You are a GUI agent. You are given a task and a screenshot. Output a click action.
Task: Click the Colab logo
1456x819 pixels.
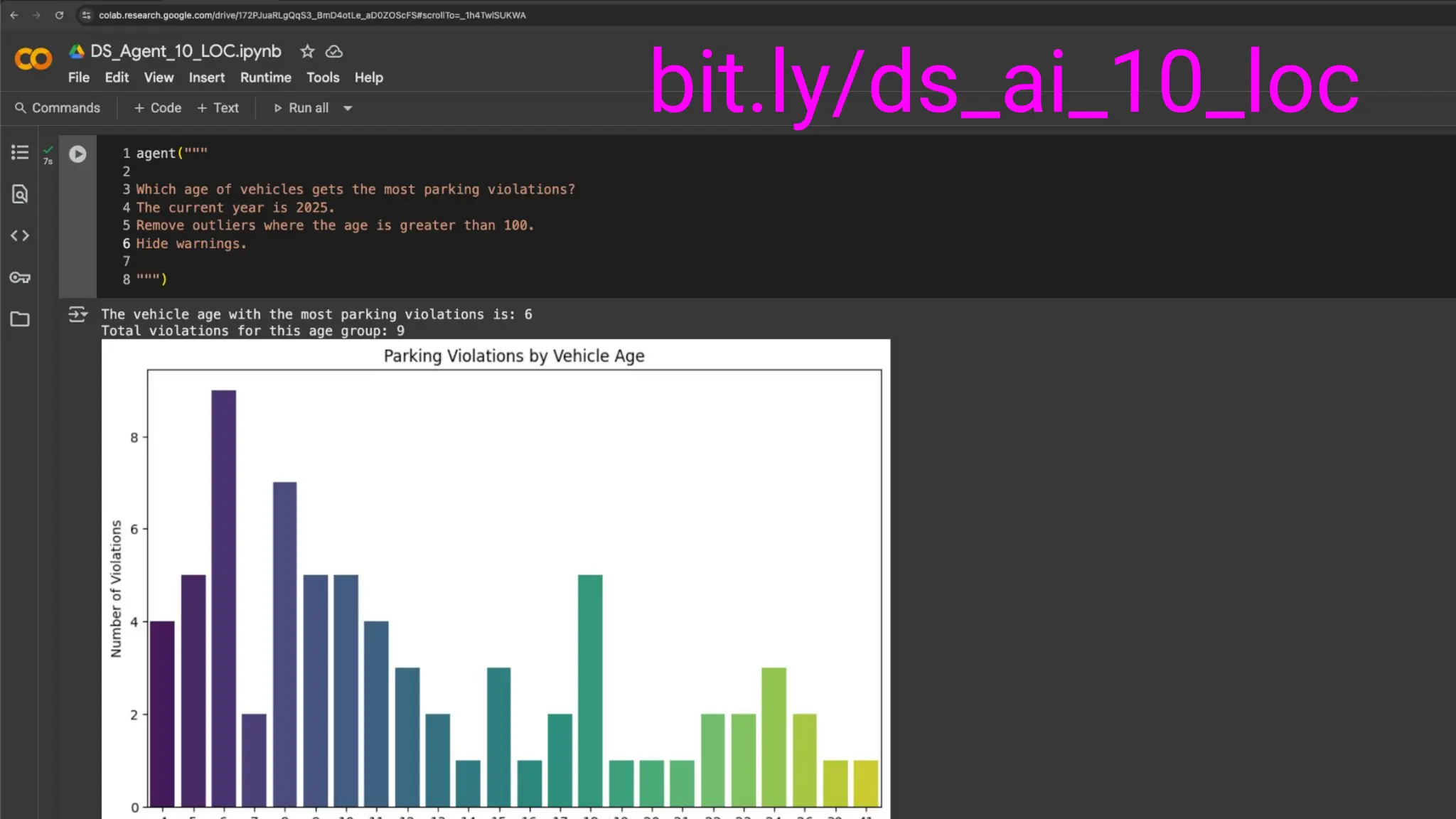(33, 58)
